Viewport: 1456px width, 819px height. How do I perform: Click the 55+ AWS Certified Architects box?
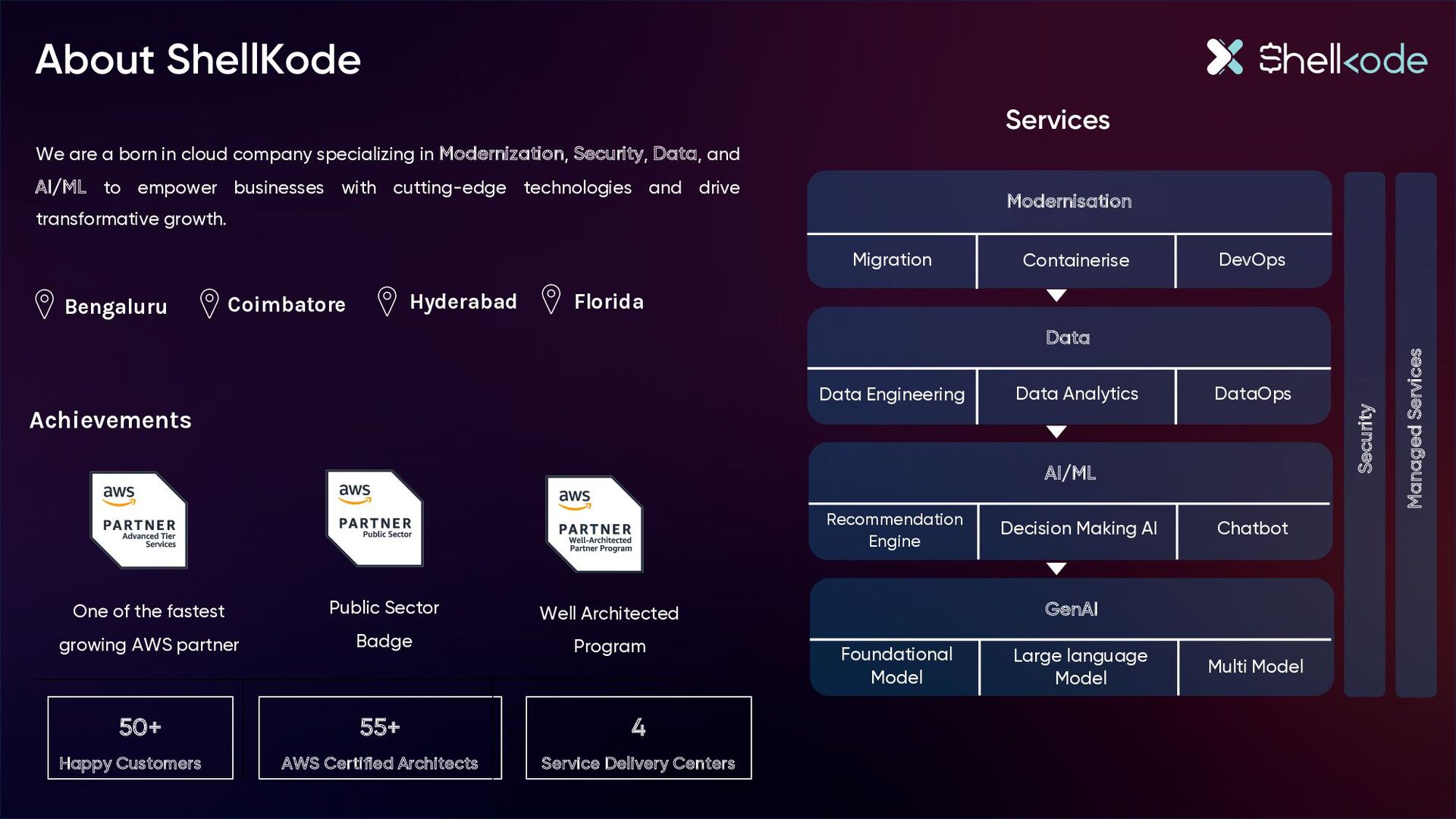coord(380,738)
